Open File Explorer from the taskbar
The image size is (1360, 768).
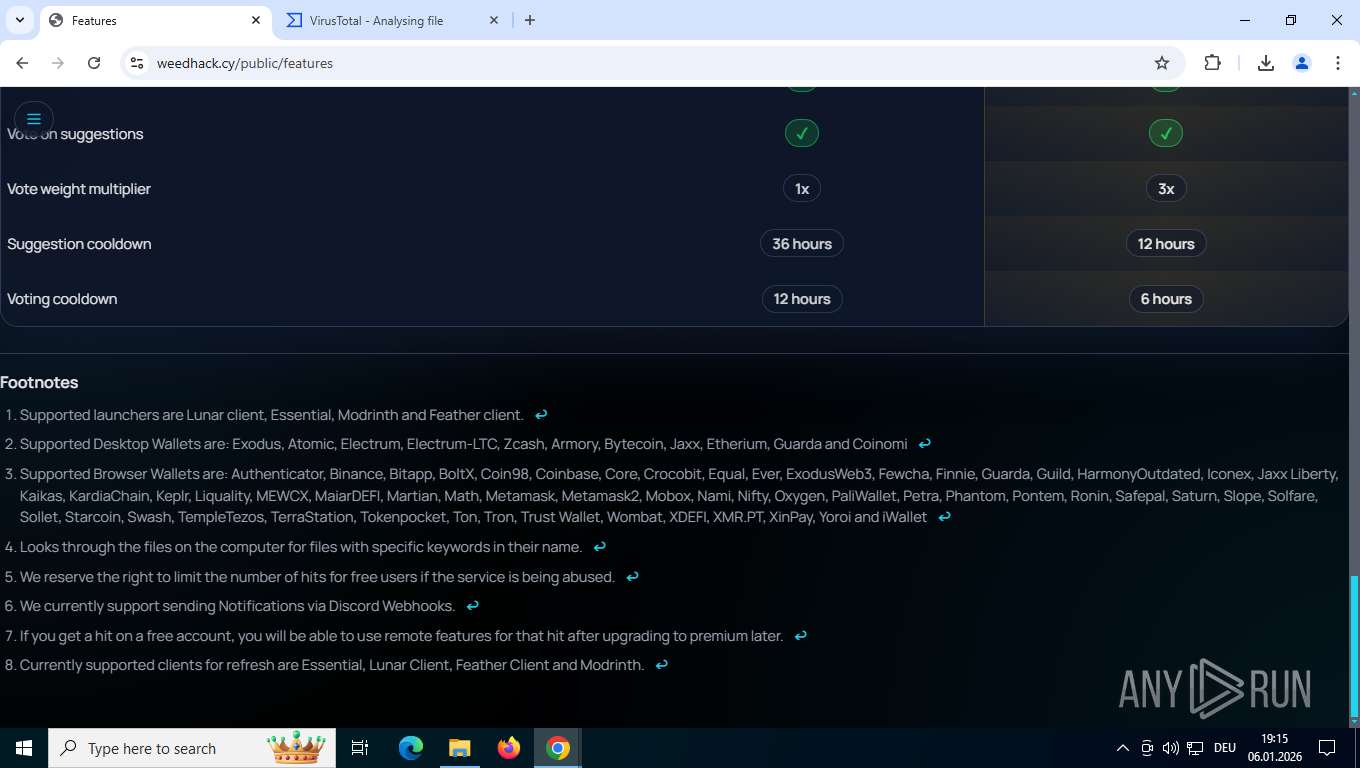[x=459, y=748]
